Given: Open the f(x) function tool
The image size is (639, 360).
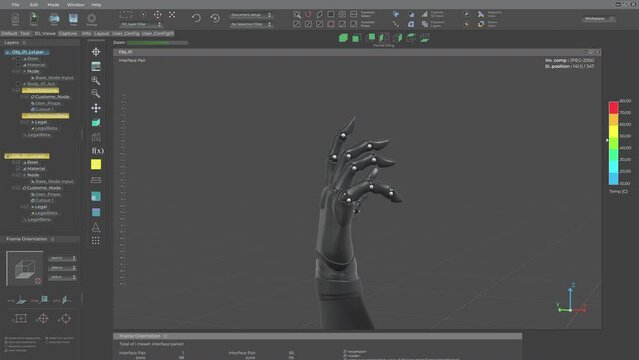Looking at the screenshot, I should click(x=97, y=150).
